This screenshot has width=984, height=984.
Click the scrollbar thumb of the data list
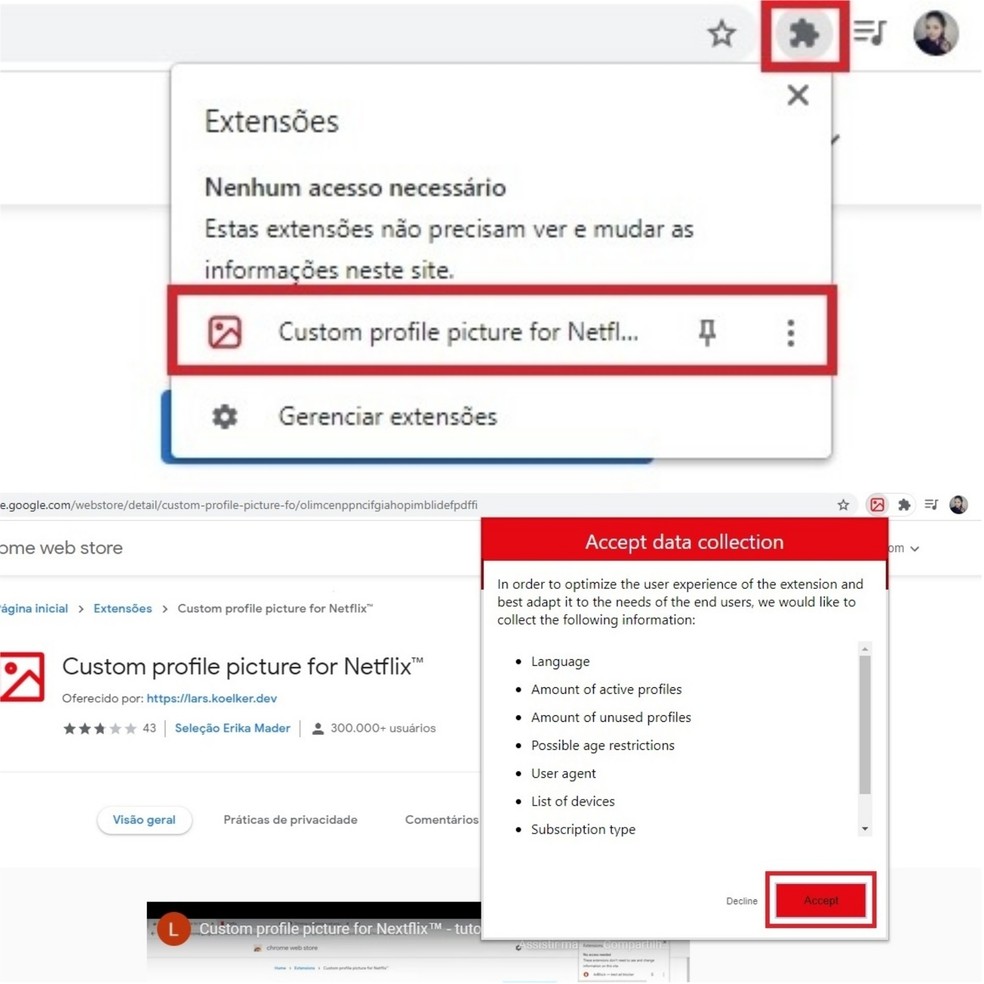coord(865,725)
